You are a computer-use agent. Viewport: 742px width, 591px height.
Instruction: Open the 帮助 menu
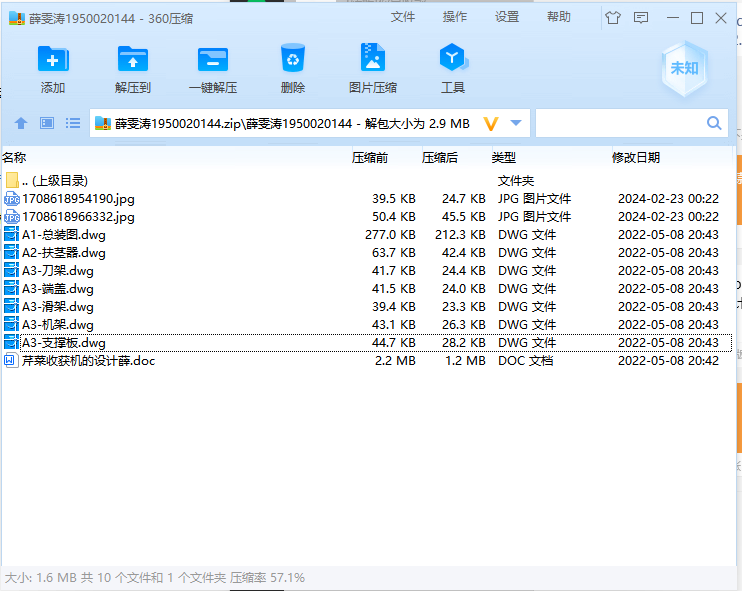pyautogui.click(x=559, y=18)
